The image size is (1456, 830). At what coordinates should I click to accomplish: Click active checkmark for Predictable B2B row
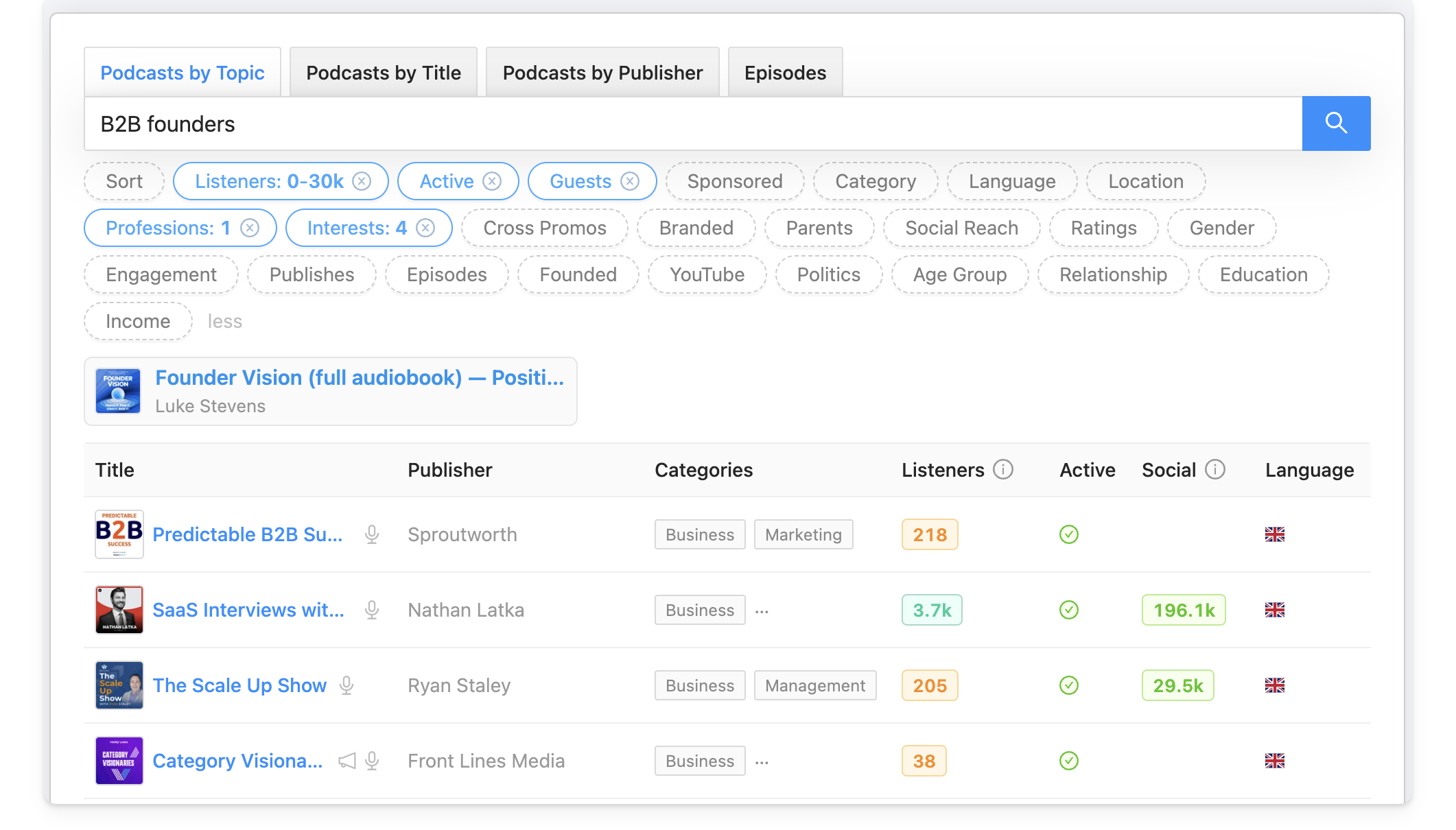(x=1069, y=534)
